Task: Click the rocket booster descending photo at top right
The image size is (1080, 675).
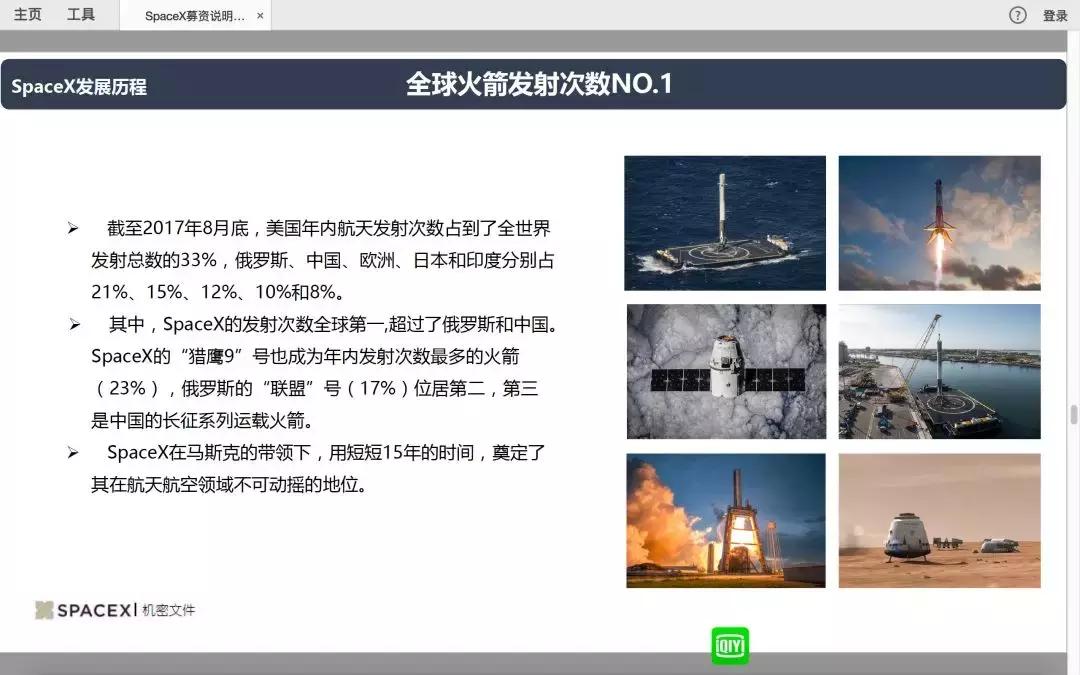Action: coord(938,222)
